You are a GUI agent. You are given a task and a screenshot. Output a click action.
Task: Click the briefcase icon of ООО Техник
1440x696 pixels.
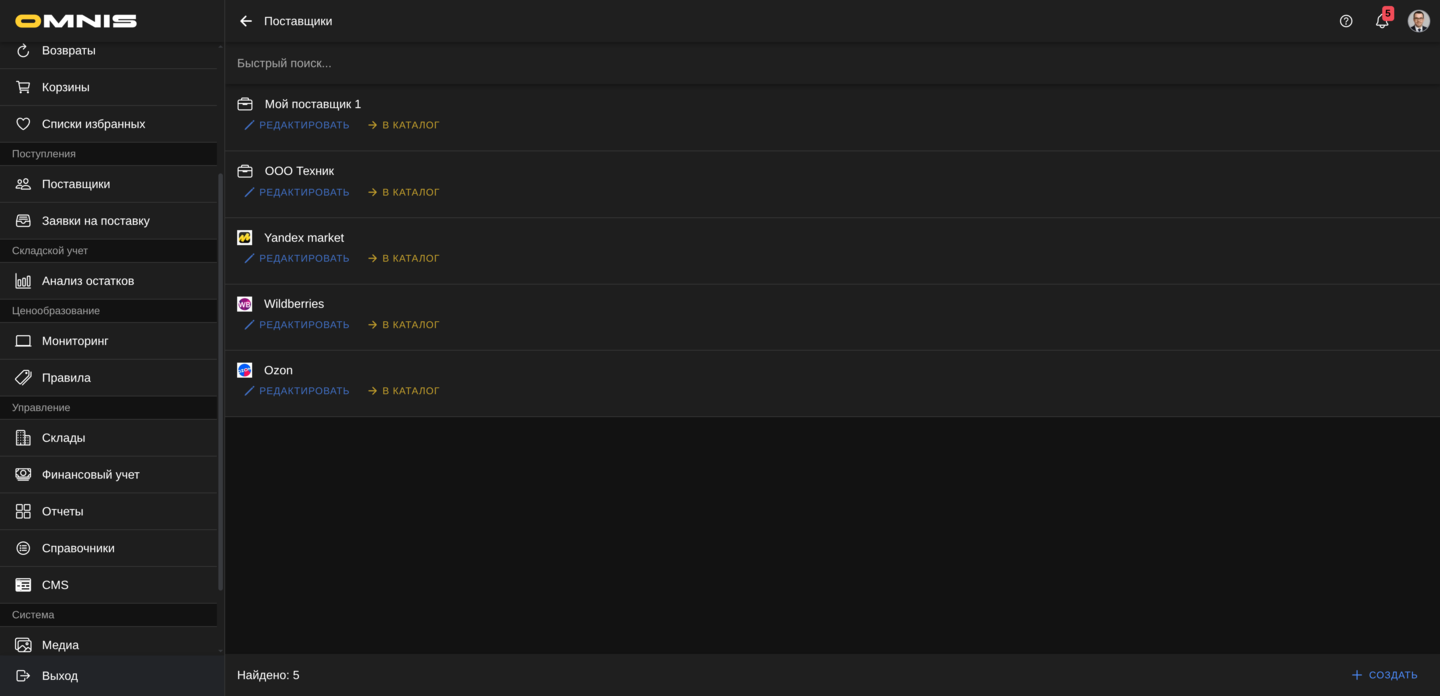(x=245, y=171)
